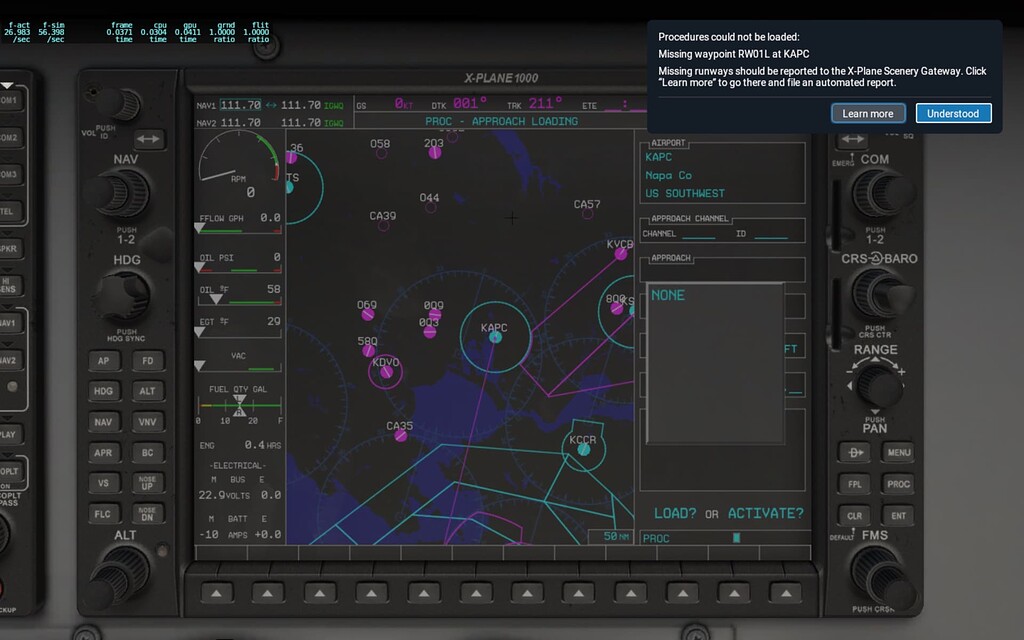The height and width of the screenshot is (640, 1024).
Task: Engage the autopilot with the AP button
Action: [x=102, y=359]
